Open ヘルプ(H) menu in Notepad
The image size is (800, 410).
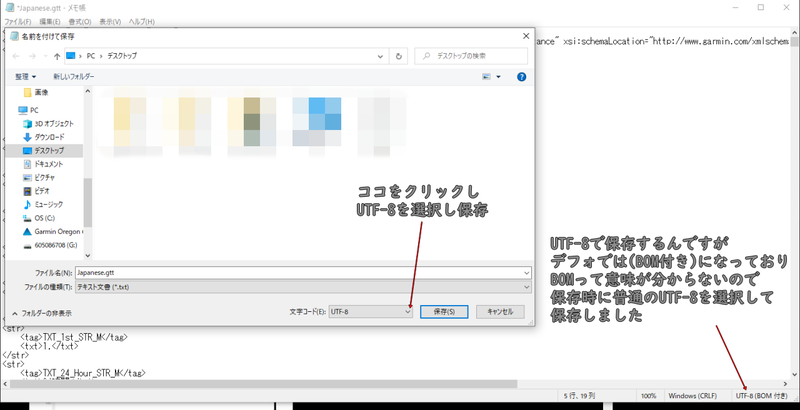141,21
